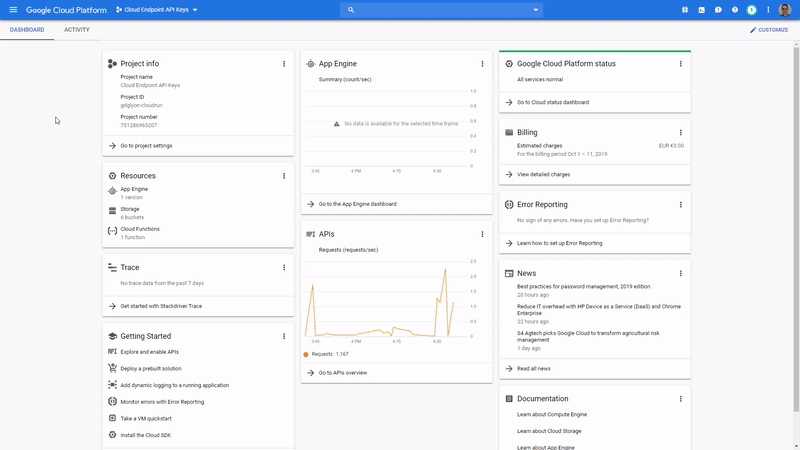This screenshot has width=800, height=450.
Task: Open Deploy a prebuilt solution
Action: coord(151,368)
